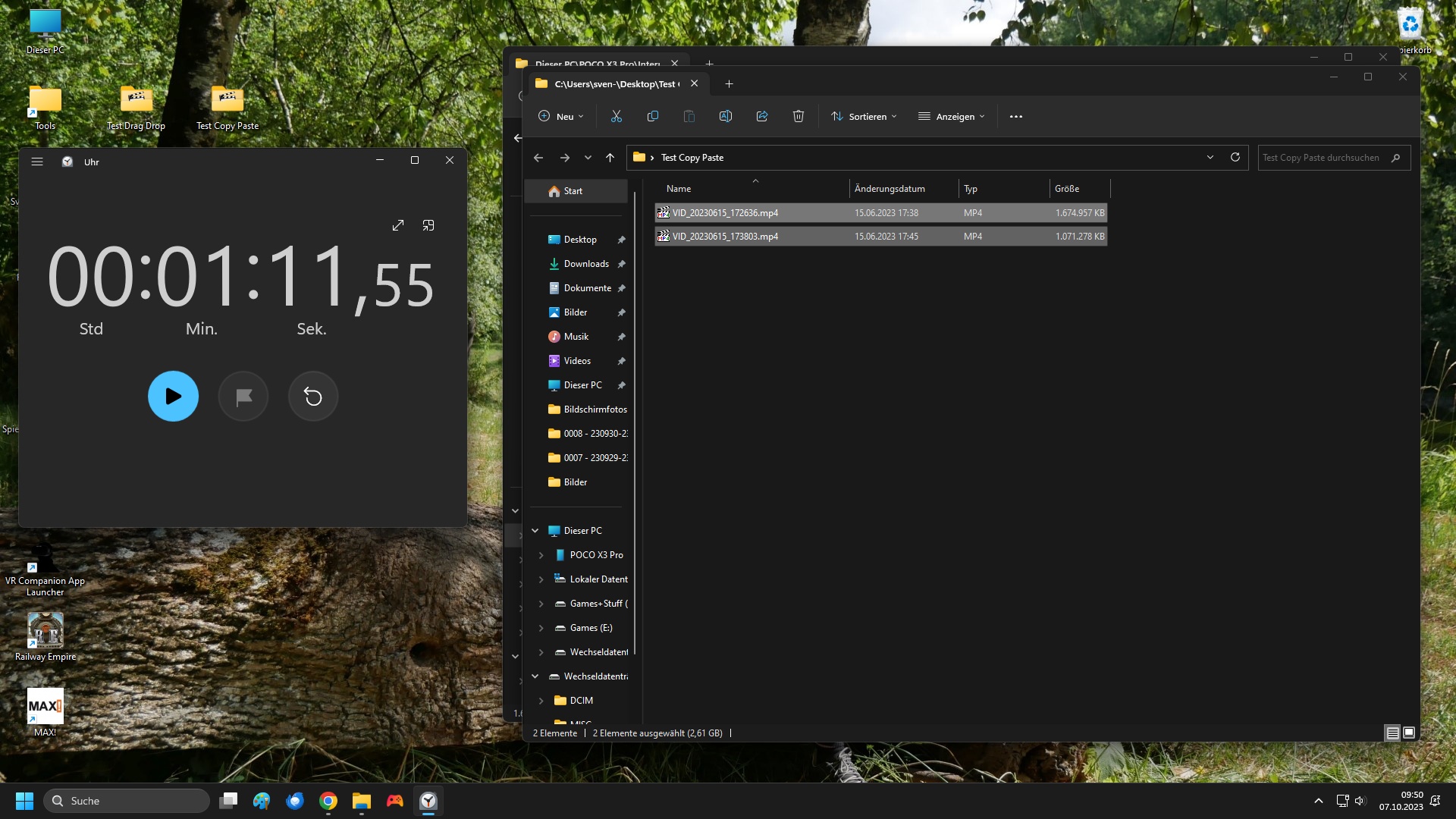Click the stopwatch lap flag button
1456x819 pixels.
coord(243,396)
